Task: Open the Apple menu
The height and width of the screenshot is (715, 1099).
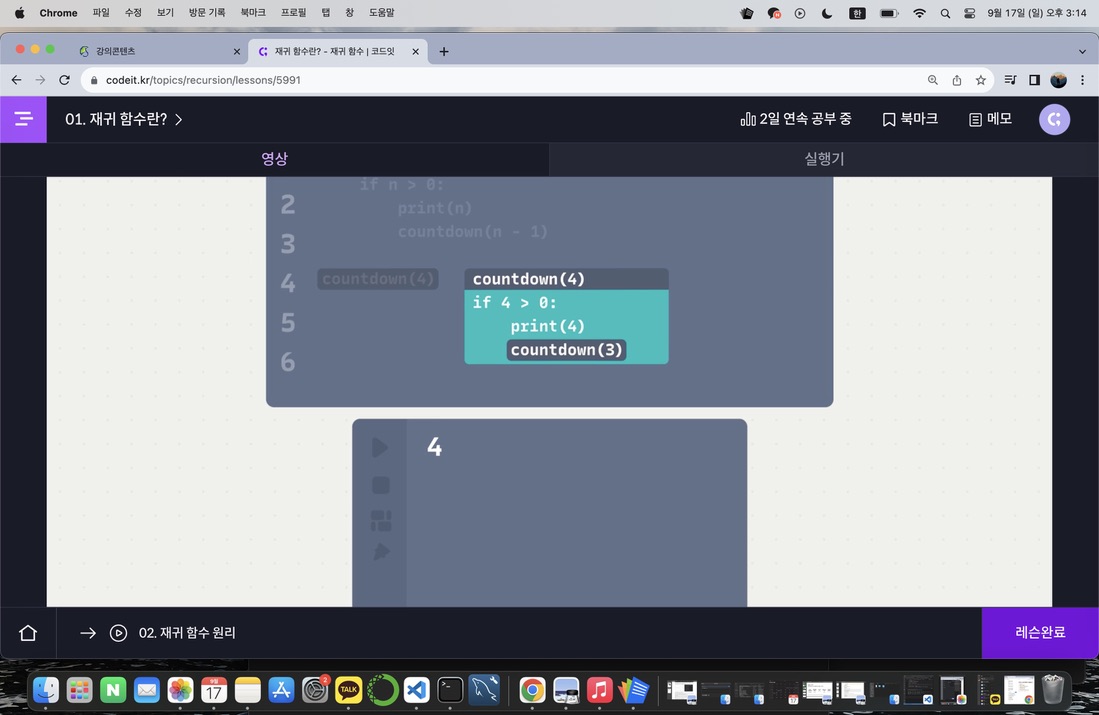Action: (x=20, y=13)
